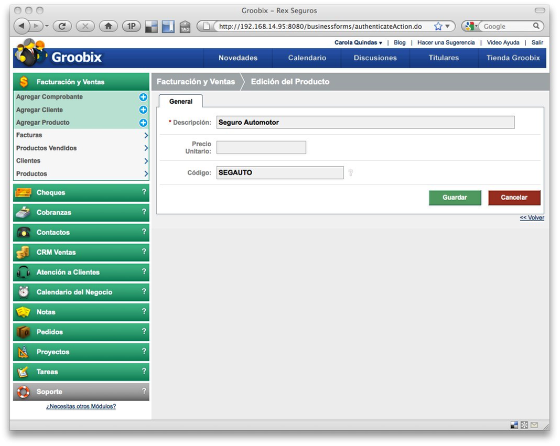
Task: Open the Carola Quindas user dropdown
Action: click(358, 42)
